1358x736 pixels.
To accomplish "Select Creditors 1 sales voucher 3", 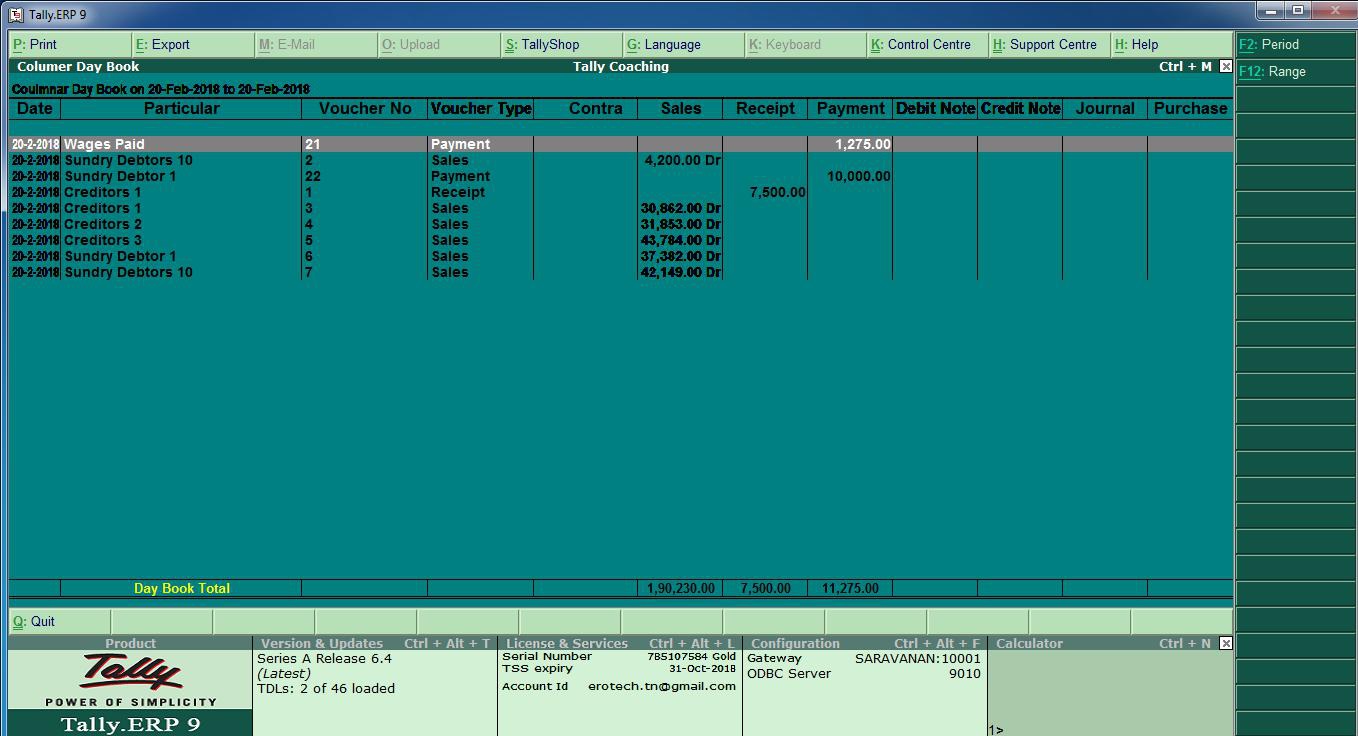I will [x=621, y=208].
